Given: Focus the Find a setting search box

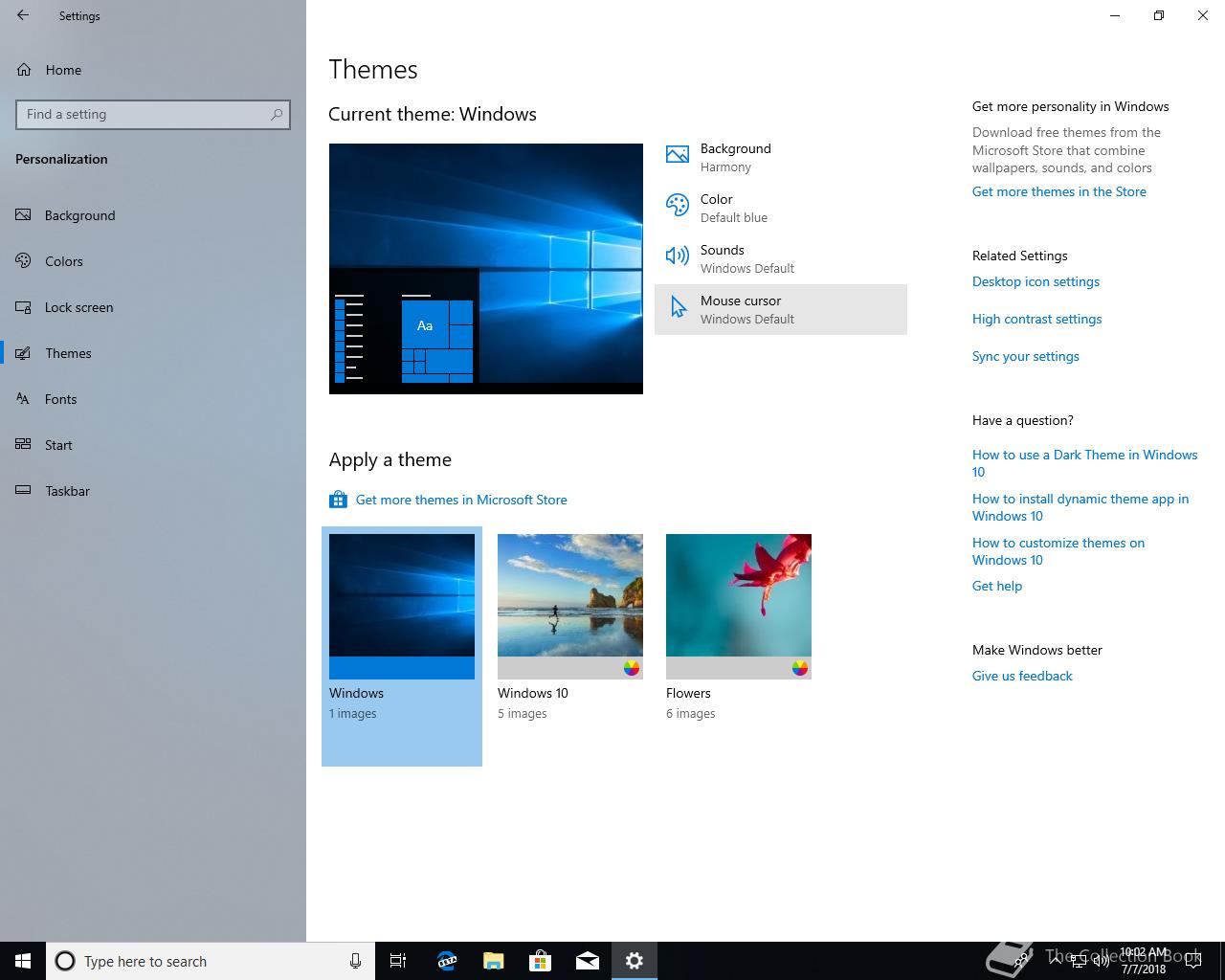Looking at the screenshot, I should 153,114.
